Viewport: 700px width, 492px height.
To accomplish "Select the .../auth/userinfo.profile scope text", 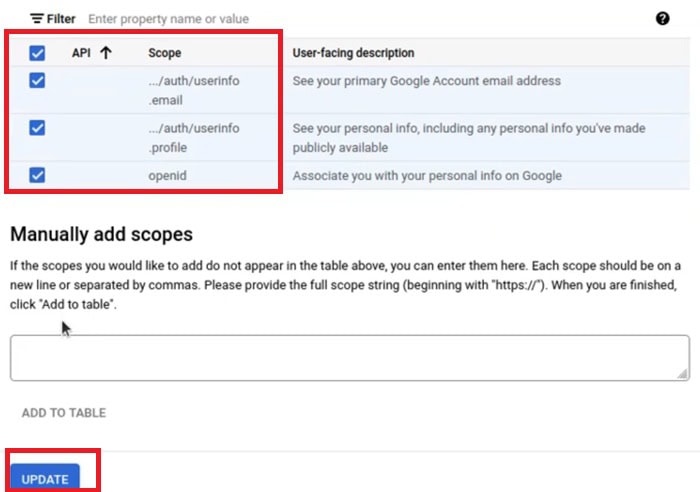I will pyautogui.click(x=194, y=138).
